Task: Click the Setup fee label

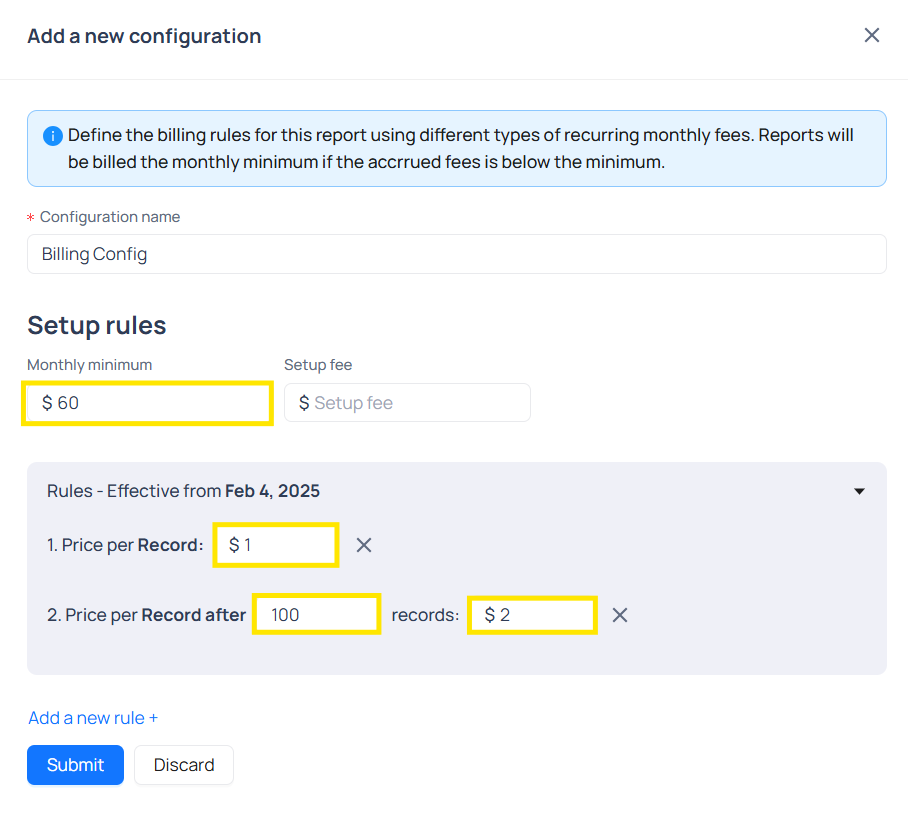Action: pyautogui.click(x=318, y=365)
